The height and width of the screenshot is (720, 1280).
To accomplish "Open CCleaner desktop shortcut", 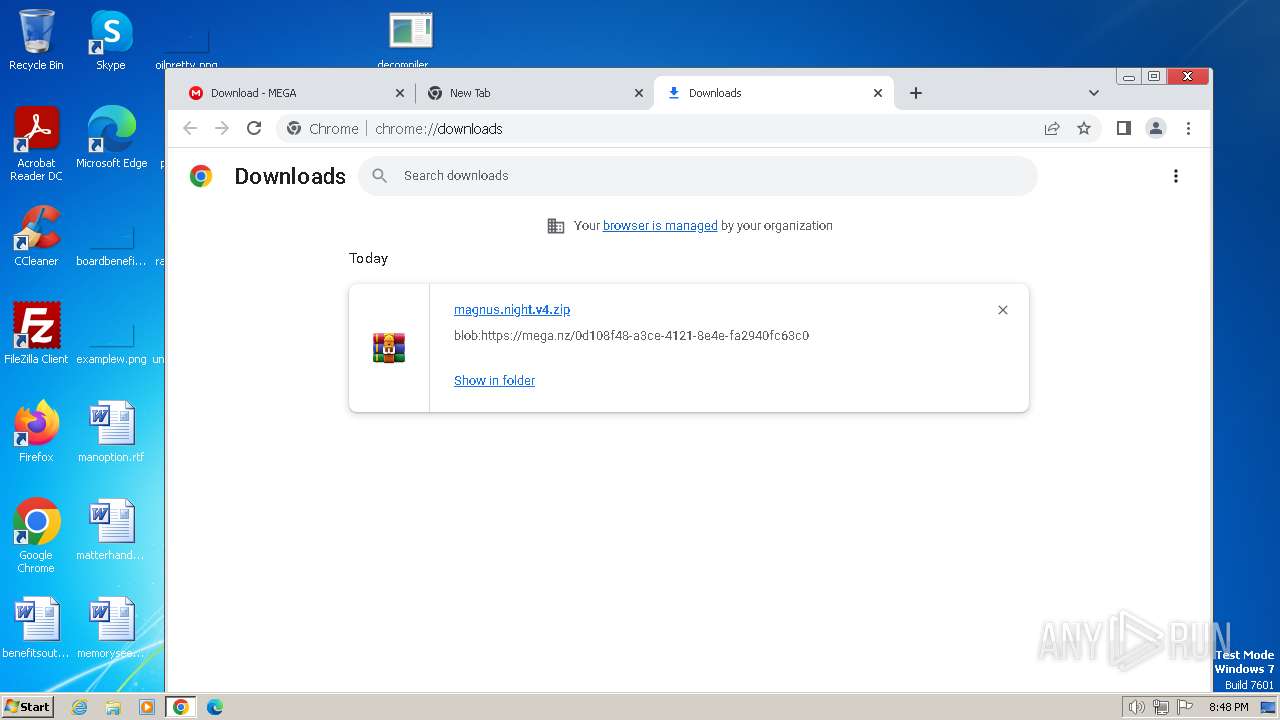I will 36,236.
